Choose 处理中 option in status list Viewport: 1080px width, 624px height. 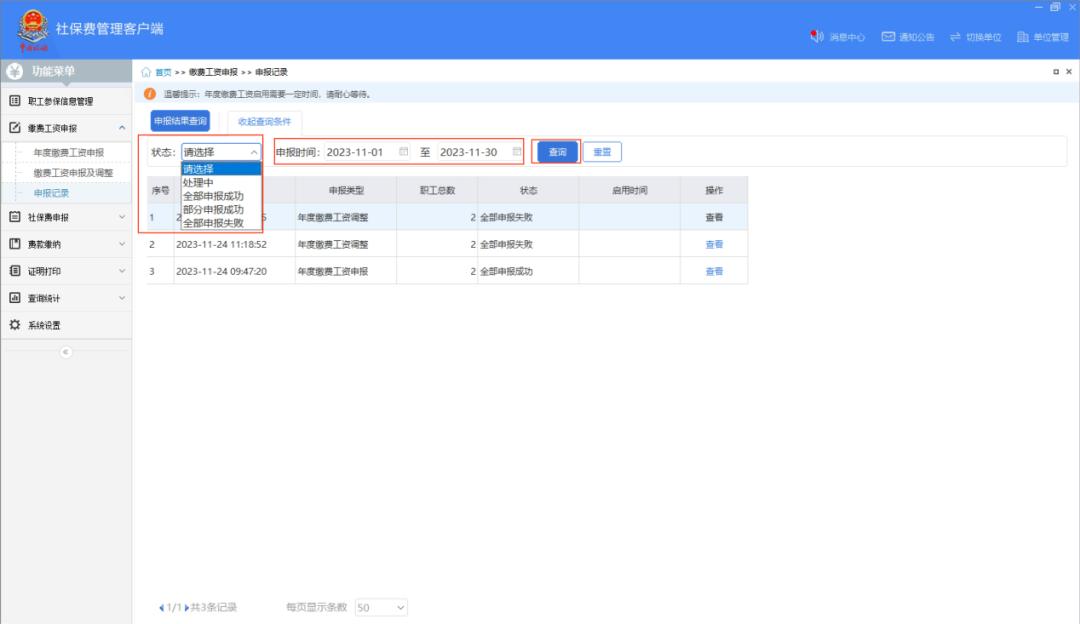pos(198,183)
